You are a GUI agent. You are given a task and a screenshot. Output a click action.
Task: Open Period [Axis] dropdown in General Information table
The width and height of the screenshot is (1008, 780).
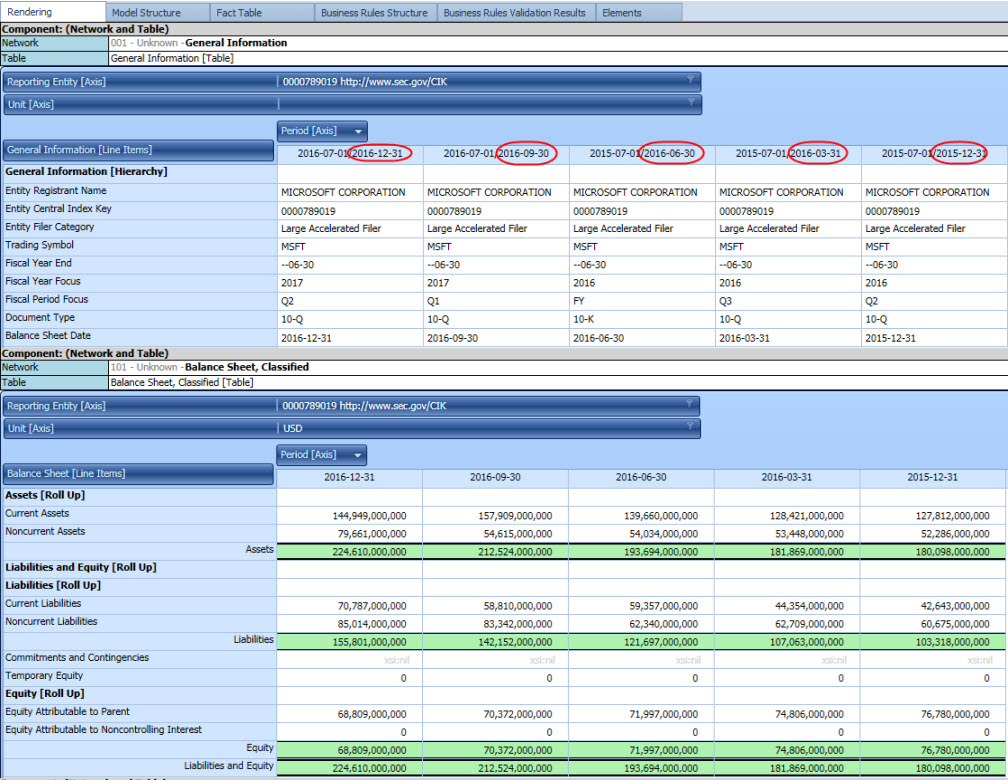click(322, 131)
